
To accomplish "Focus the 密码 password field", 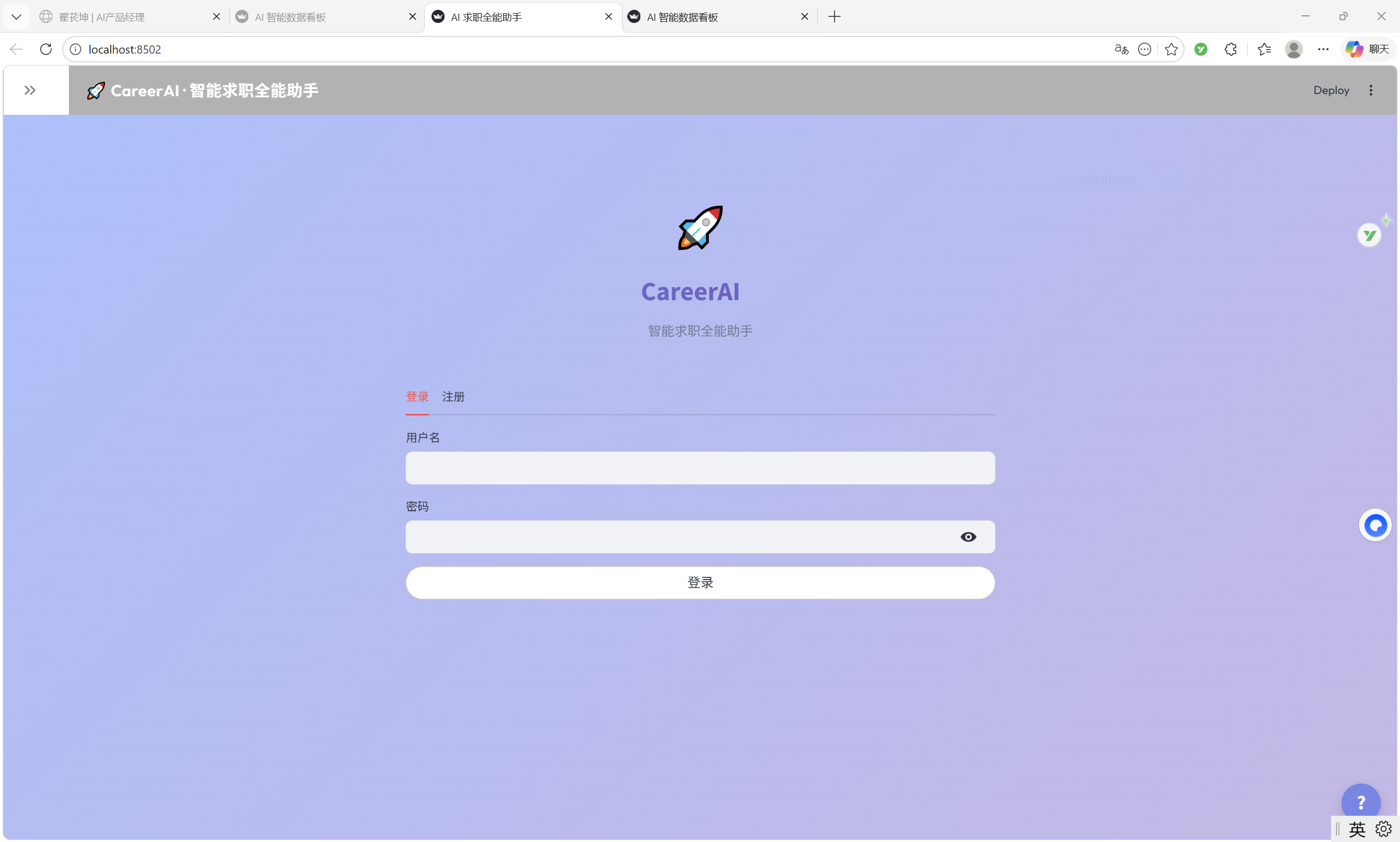I will point(681,537).
